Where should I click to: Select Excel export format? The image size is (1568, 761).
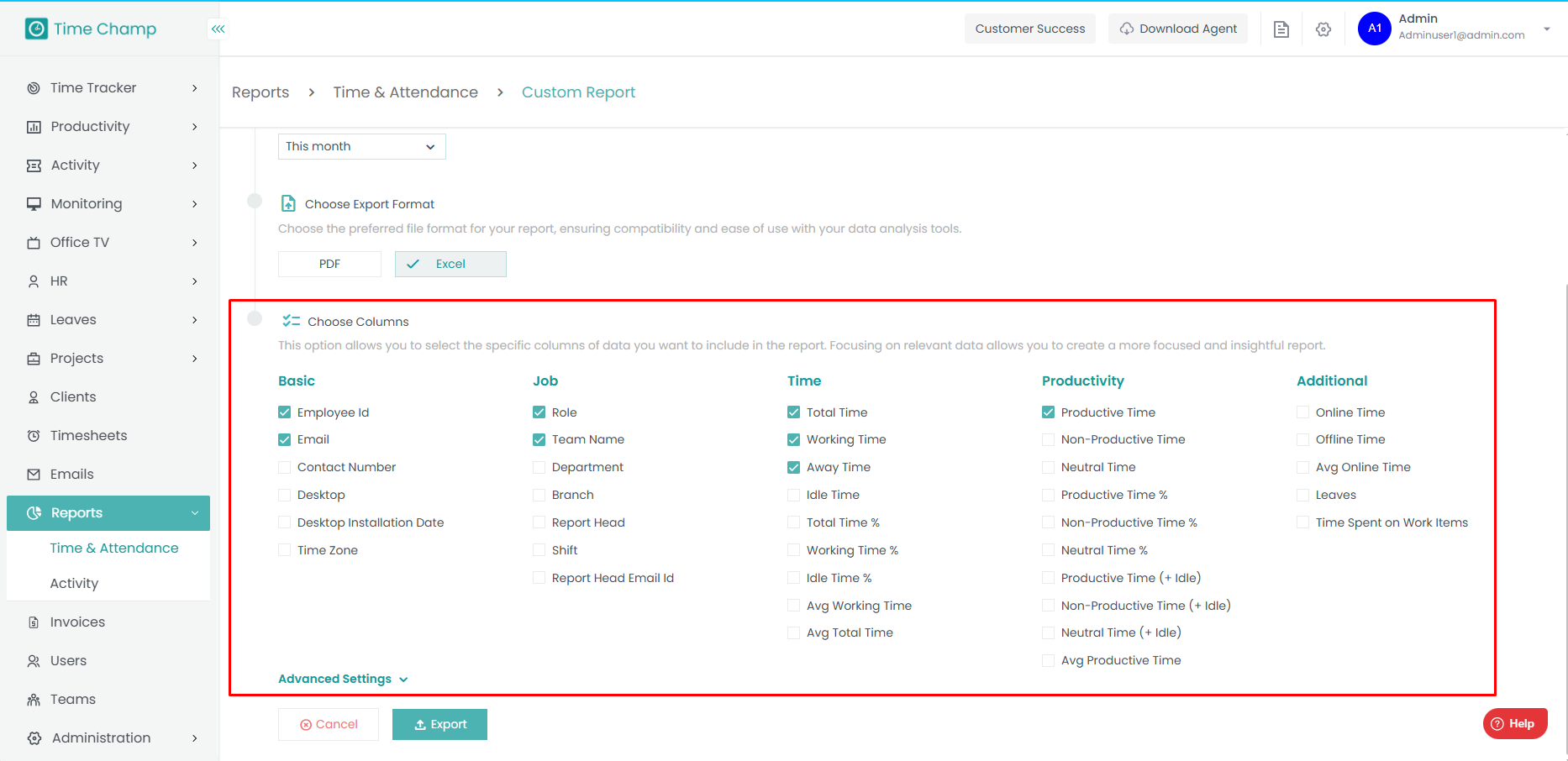click(450, 264)
